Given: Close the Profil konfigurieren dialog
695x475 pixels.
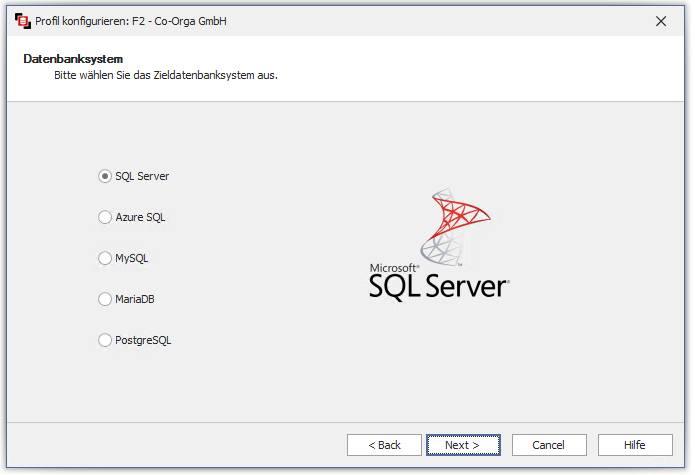Looking at the screenshot, I should tap(660, 20).
